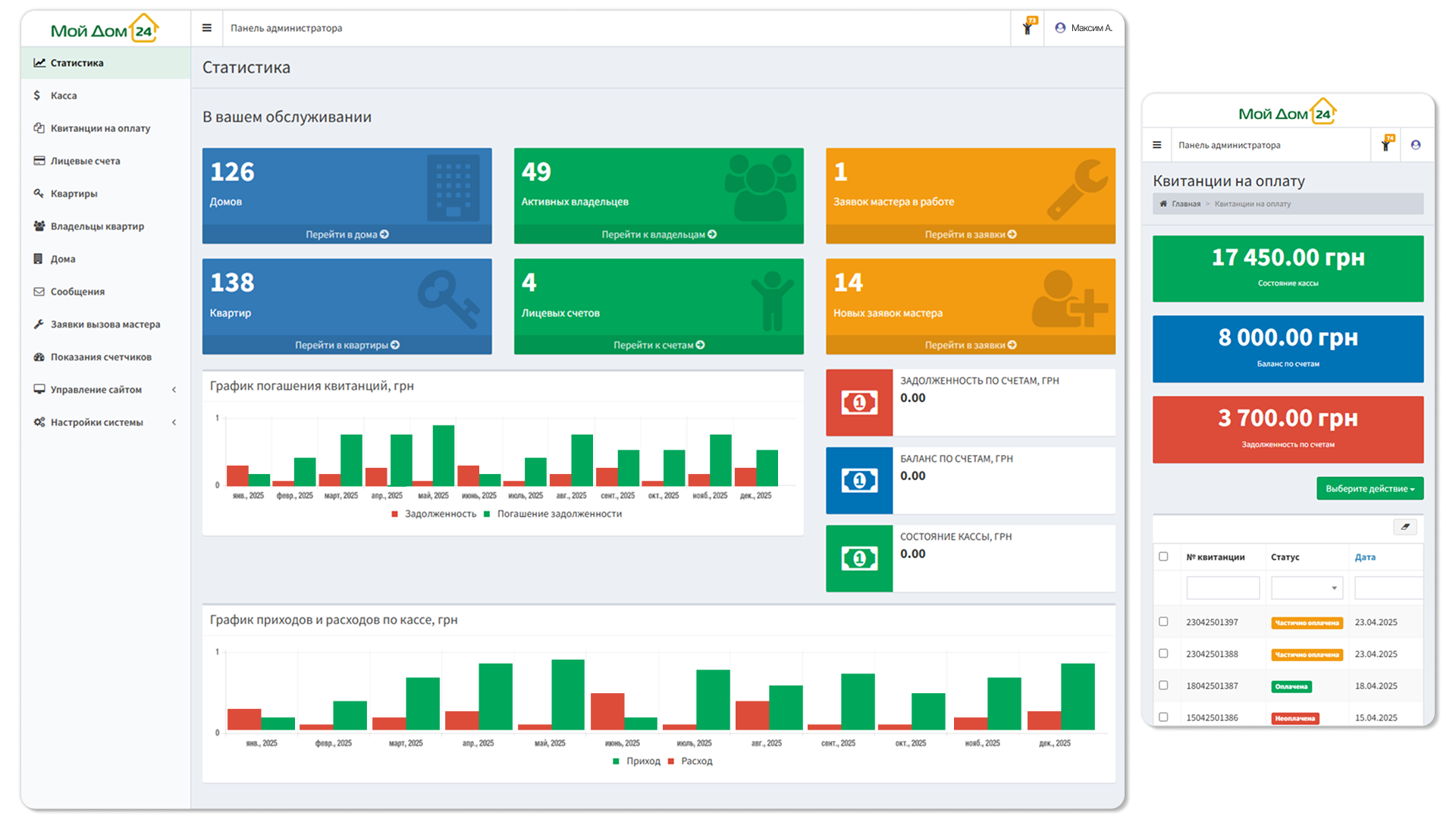Open Касса in the sidebar menu
1456x819 pixels.
pyautogui.click(x=64, y=96)
